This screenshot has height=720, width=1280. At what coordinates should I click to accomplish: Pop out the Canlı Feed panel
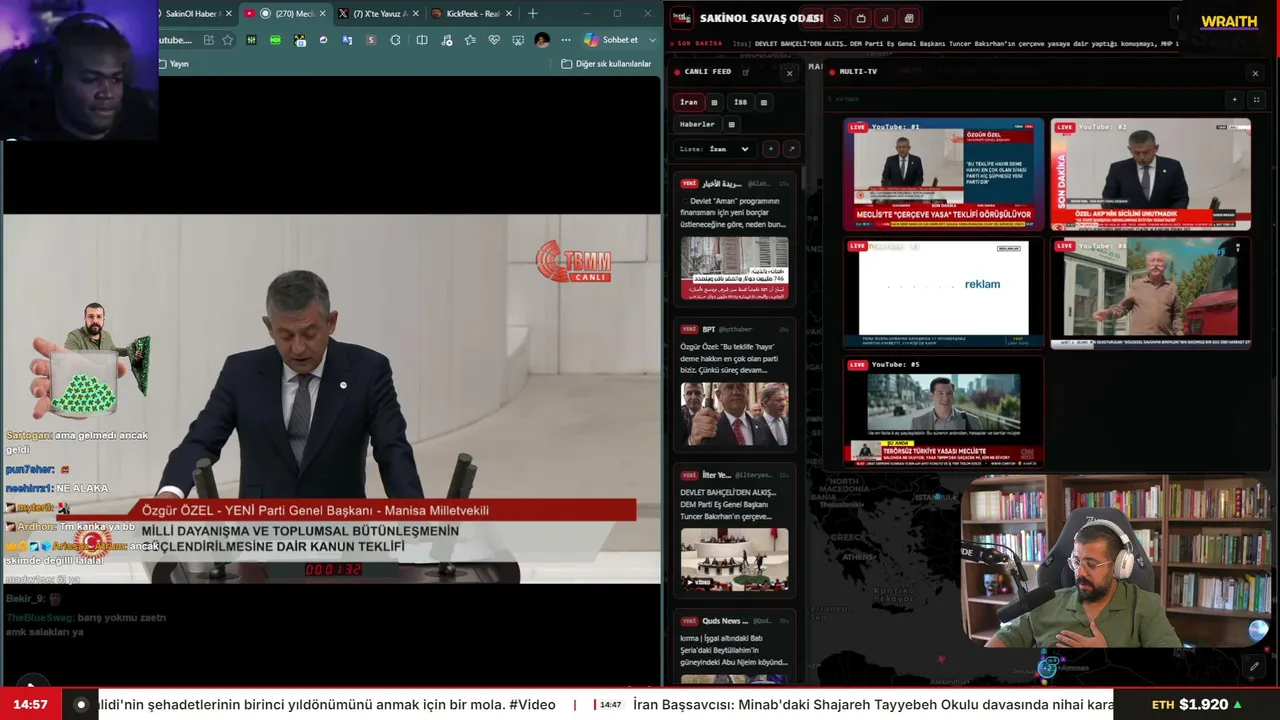[745, 72]
